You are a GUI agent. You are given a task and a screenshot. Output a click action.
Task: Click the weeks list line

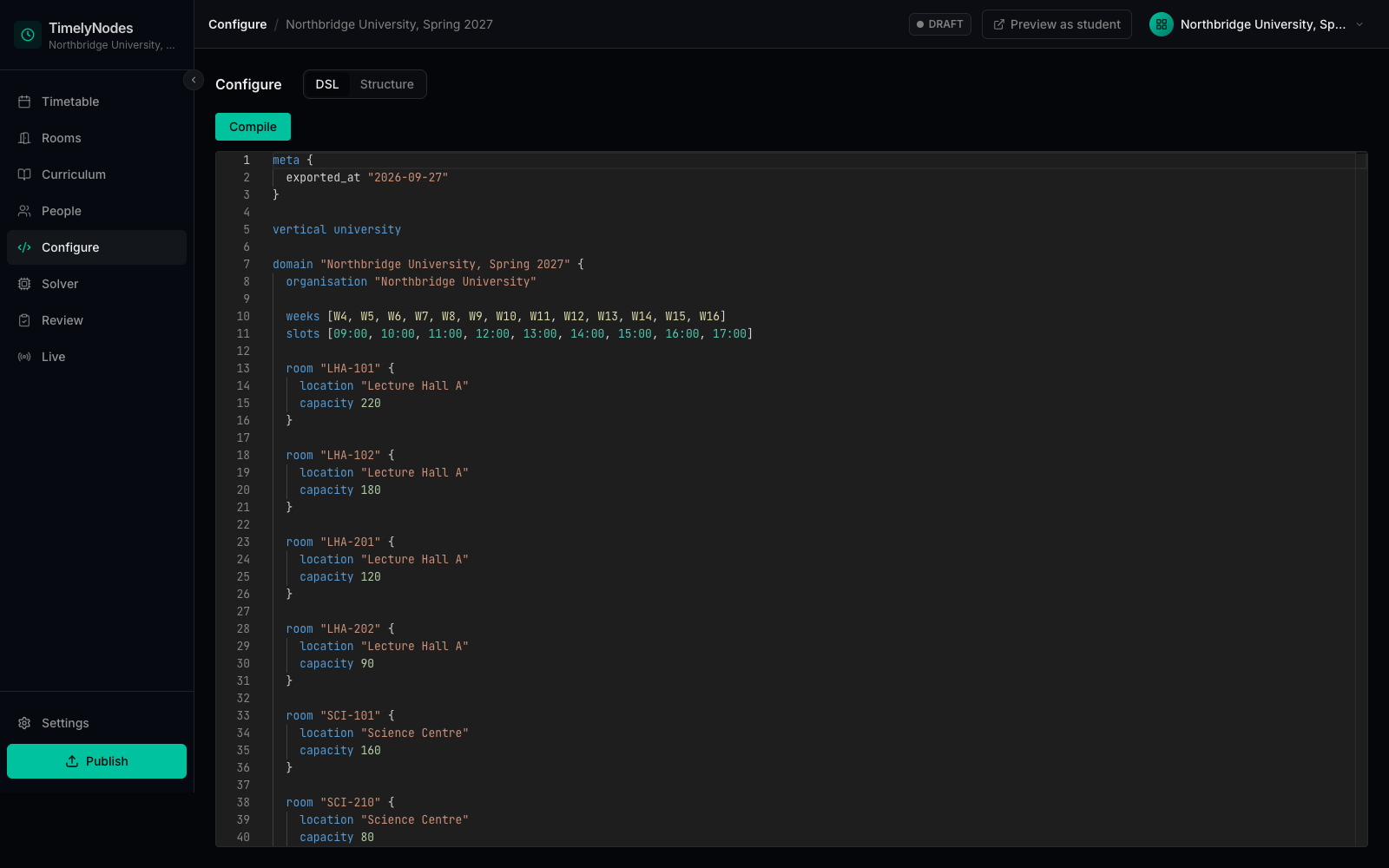(506, 316)
